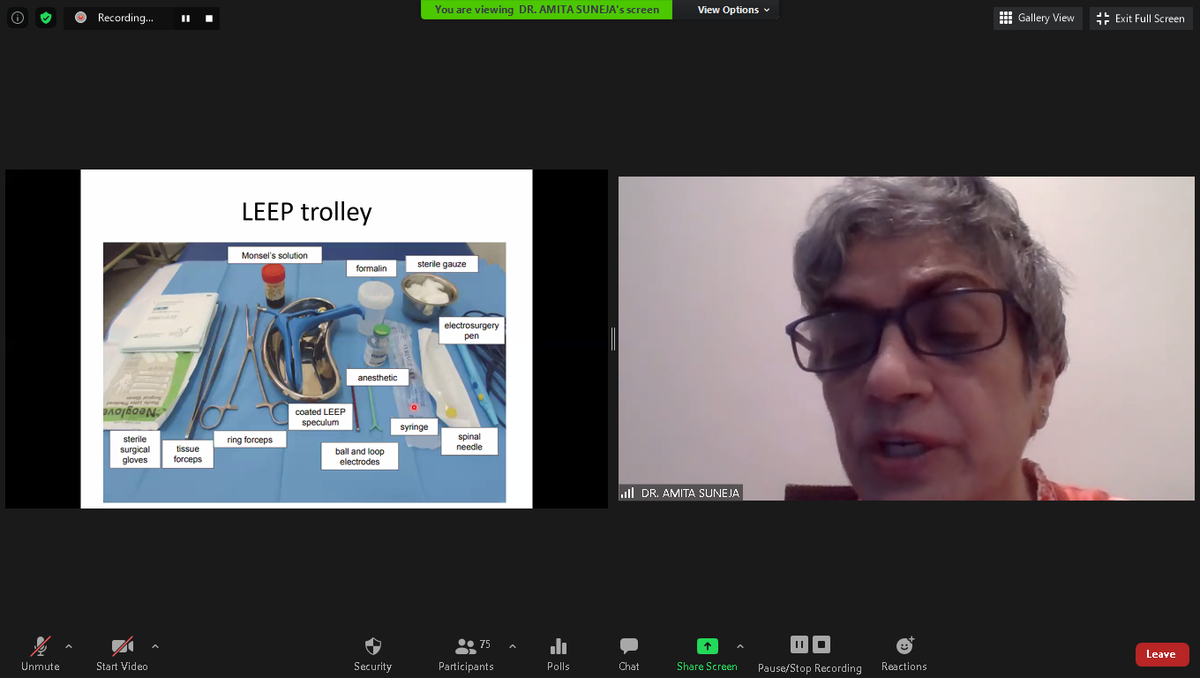Exit Full Screen mode
Viewport: 1200px width, 678px height.
coord(1140,18)
